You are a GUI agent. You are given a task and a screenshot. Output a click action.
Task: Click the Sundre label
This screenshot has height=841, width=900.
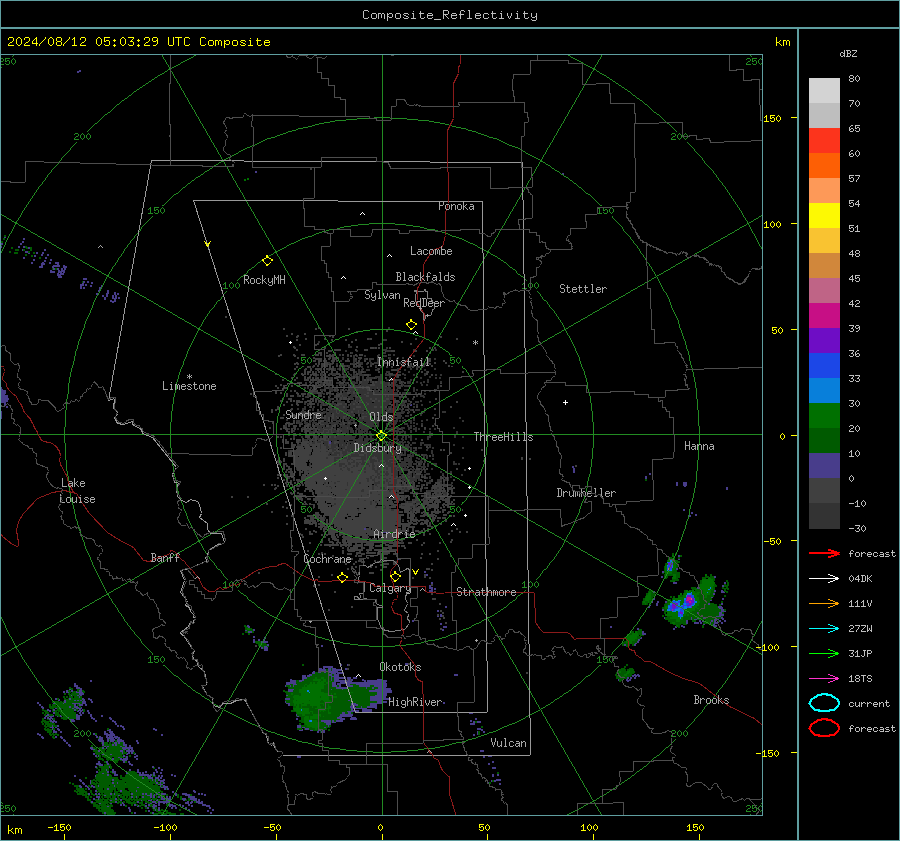(303, 415)
